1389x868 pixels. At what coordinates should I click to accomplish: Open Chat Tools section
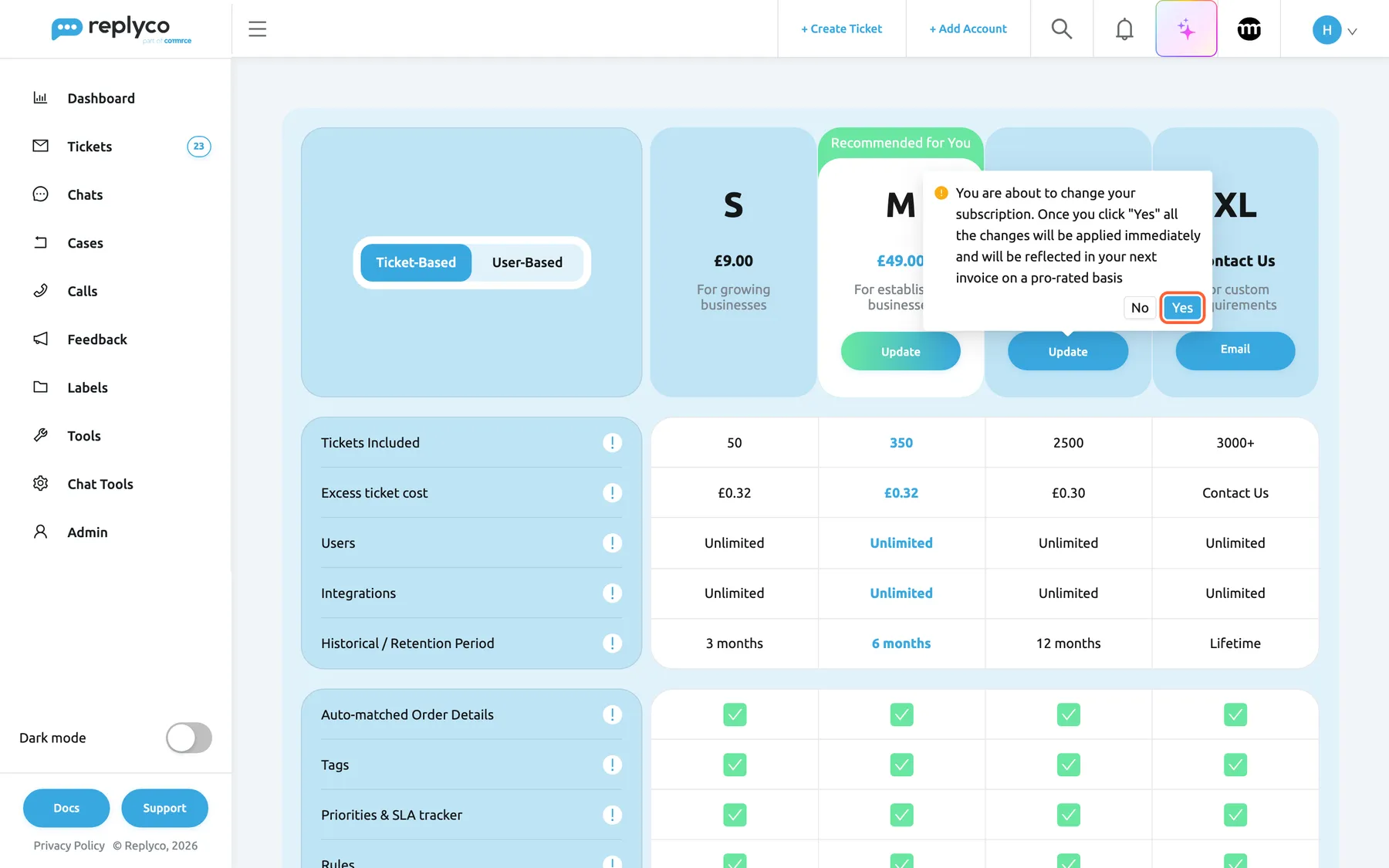tap(100, 484)
